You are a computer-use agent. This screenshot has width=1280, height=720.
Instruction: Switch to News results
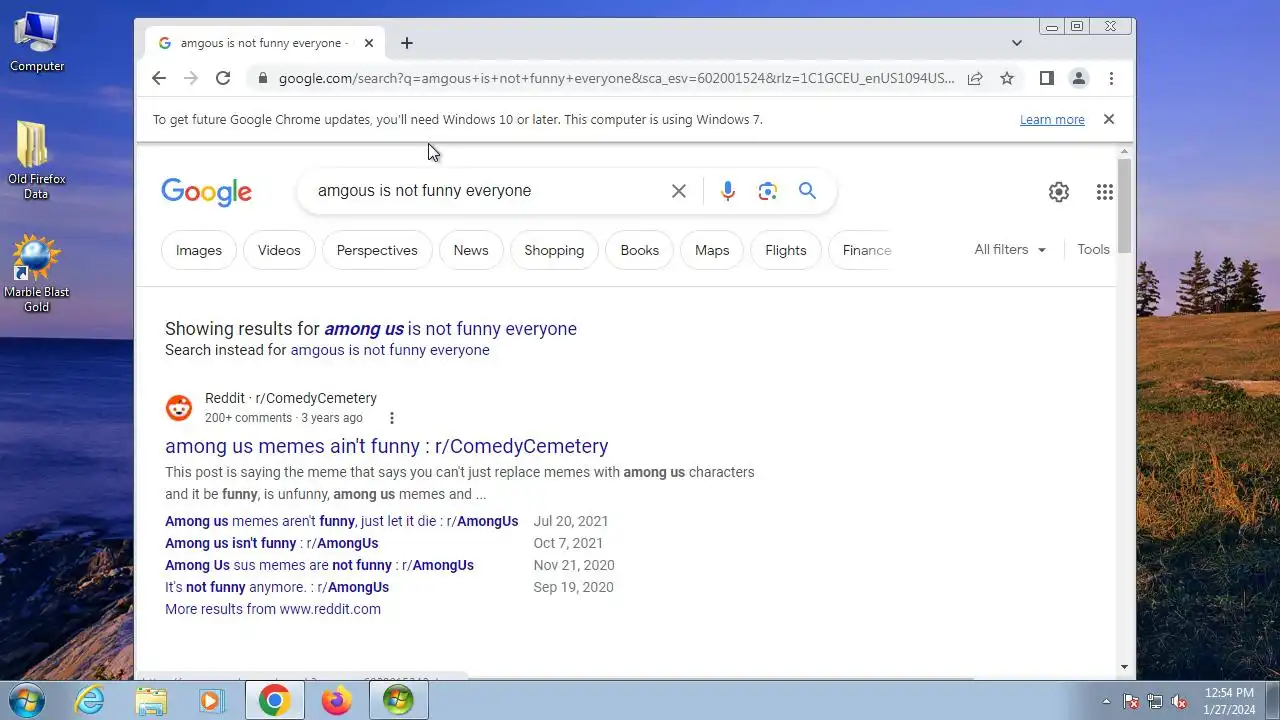(x=471, y=250)
